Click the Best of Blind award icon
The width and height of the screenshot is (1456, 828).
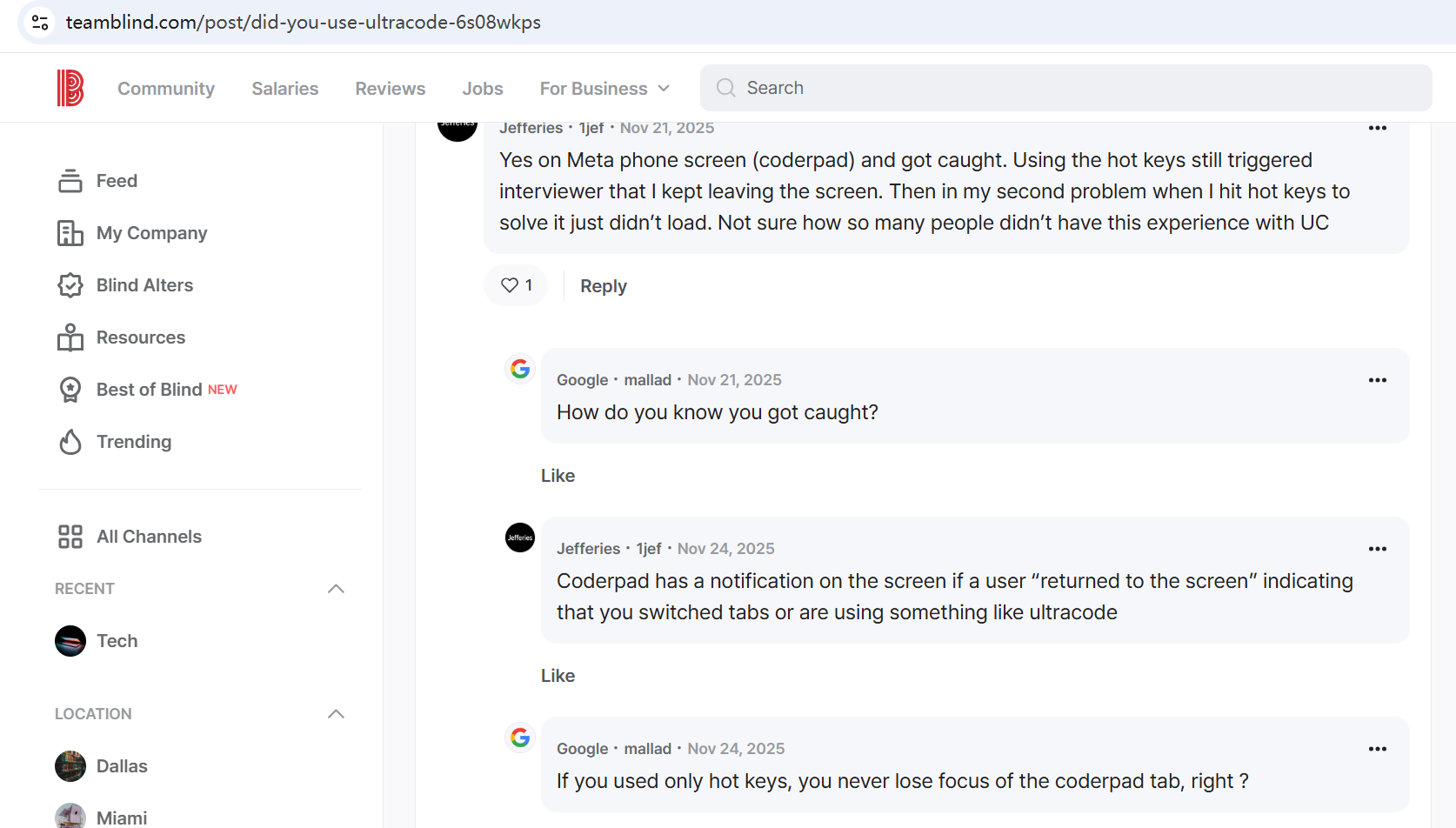pyautogui.click(x=70, y=390)
